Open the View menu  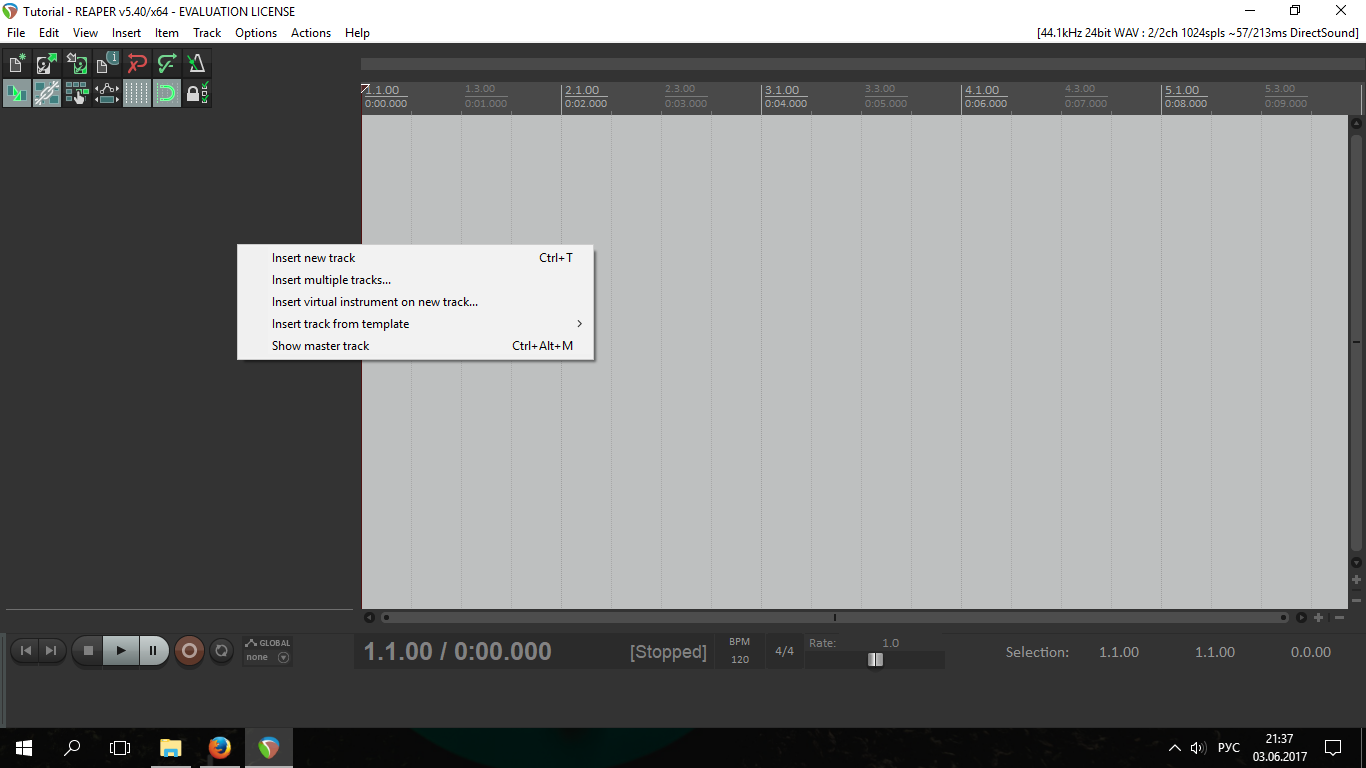(85, 33)
